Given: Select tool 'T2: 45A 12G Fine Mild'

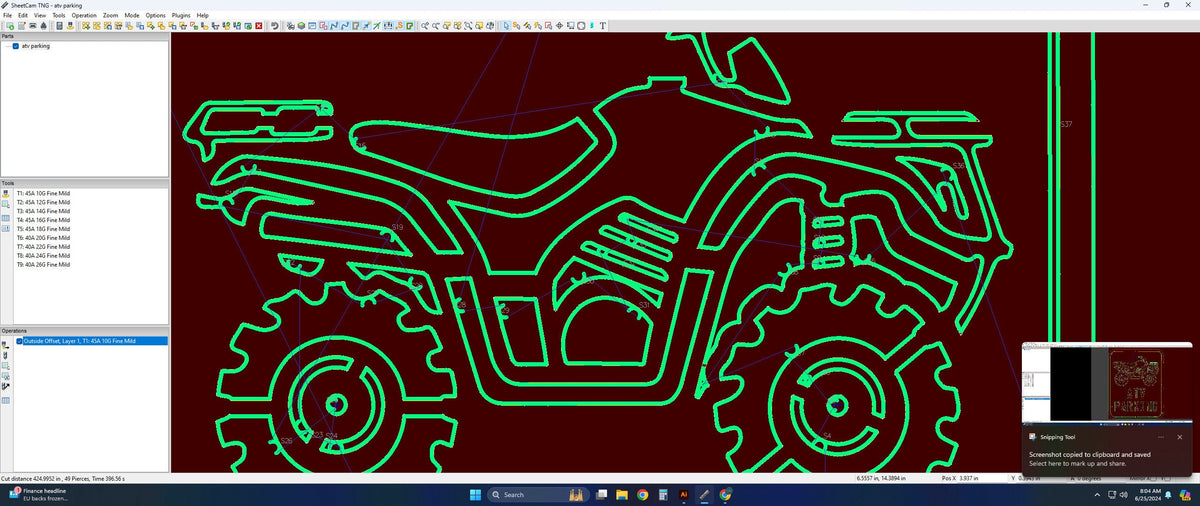Looking at the screenshot, I should [x=43, y=202].
